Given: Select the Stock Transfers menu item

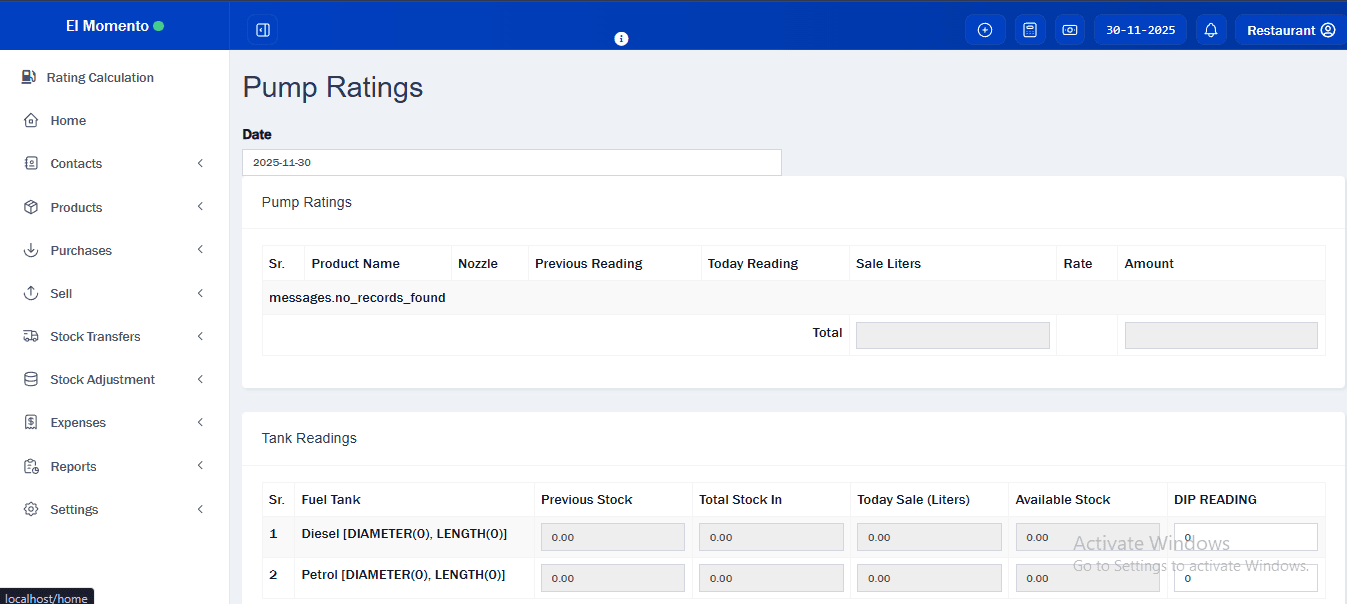Looking at the screenshot, I should click(x=95, y=336).
